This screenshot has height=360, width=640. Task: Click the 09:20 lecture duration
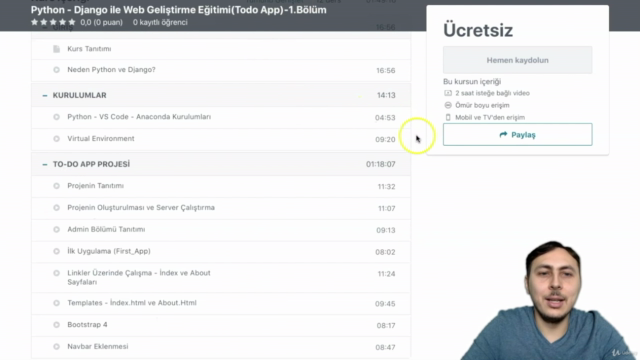click(385, 140)
